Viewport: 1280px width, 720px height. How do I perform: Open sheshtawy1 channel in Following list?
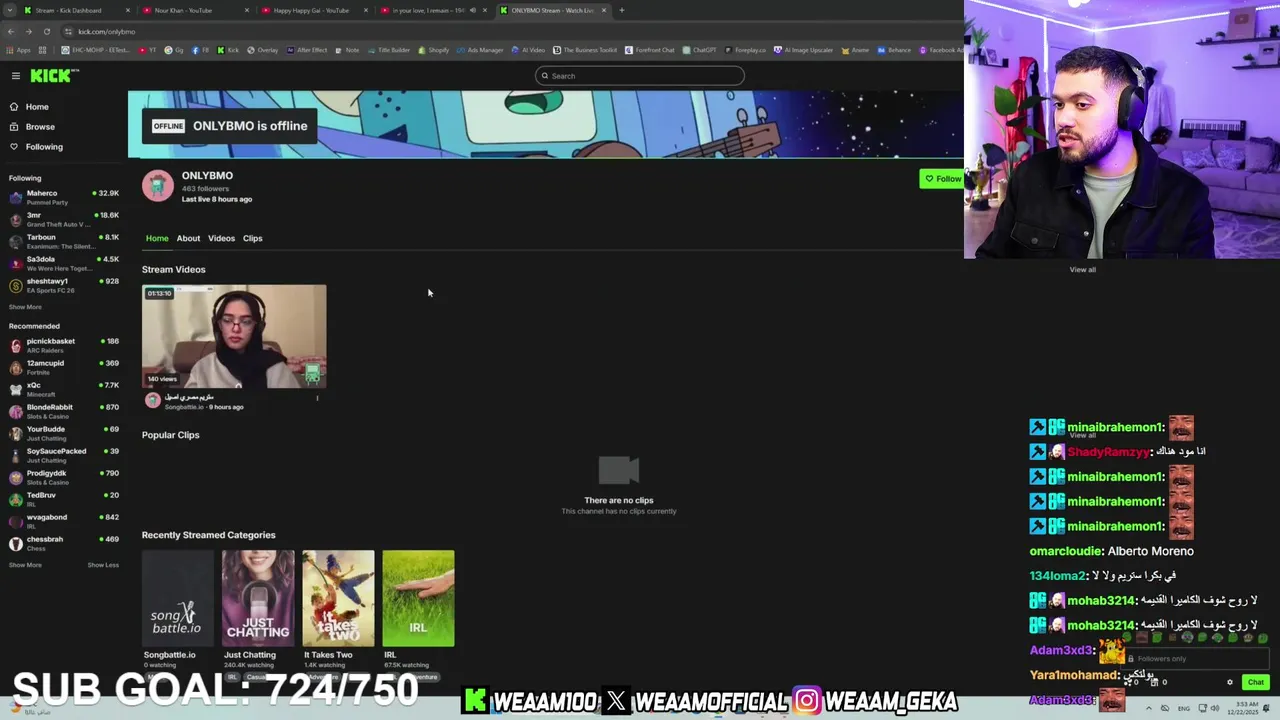(x=63, y=285)
